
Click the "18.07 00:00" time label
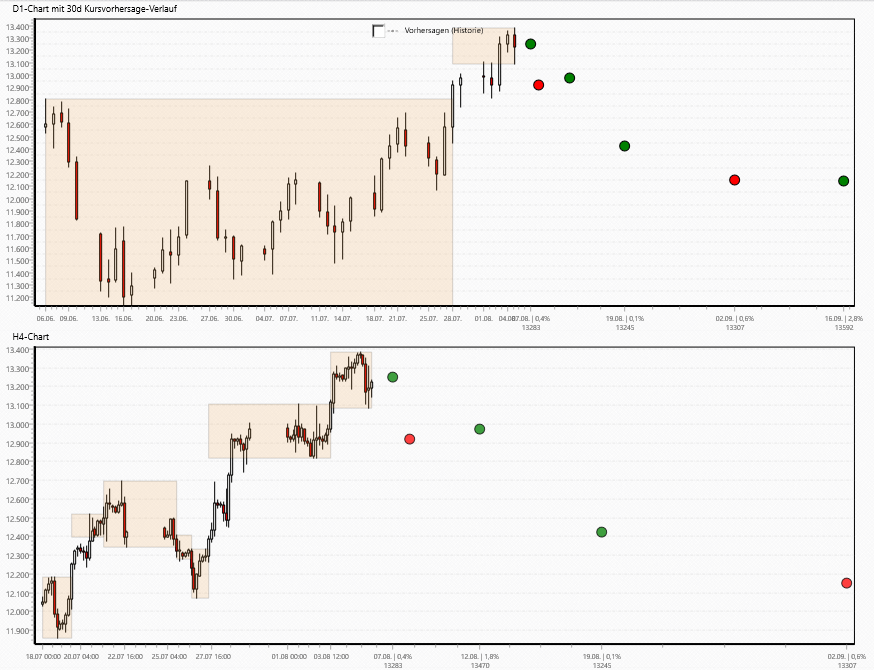coord(42,657)
